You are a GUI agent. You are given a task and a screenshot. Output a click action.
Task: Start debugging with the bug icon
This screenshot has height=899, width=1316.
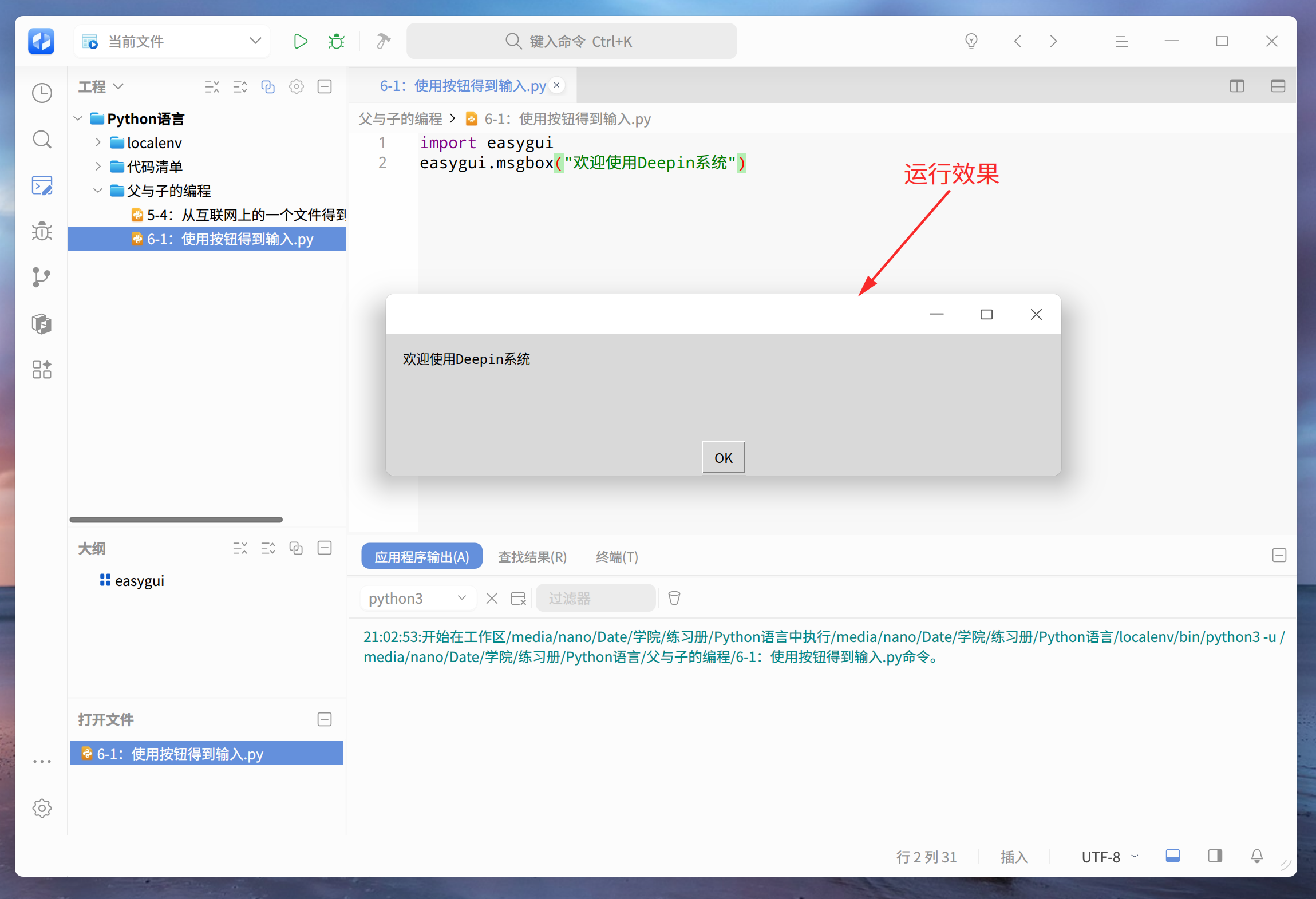[x=337, y=41]
